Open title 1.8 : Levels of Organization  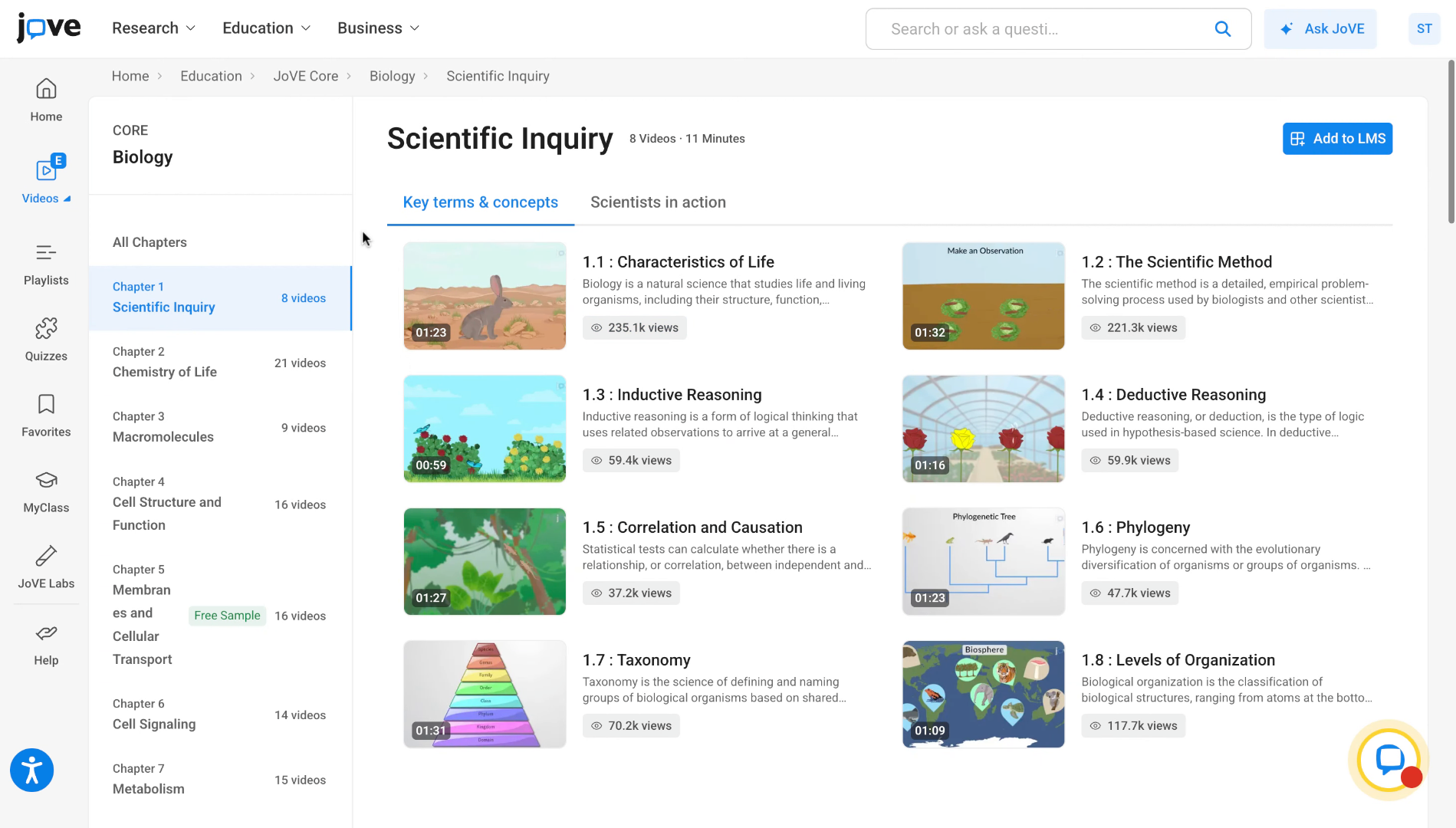pos(1178,660)
